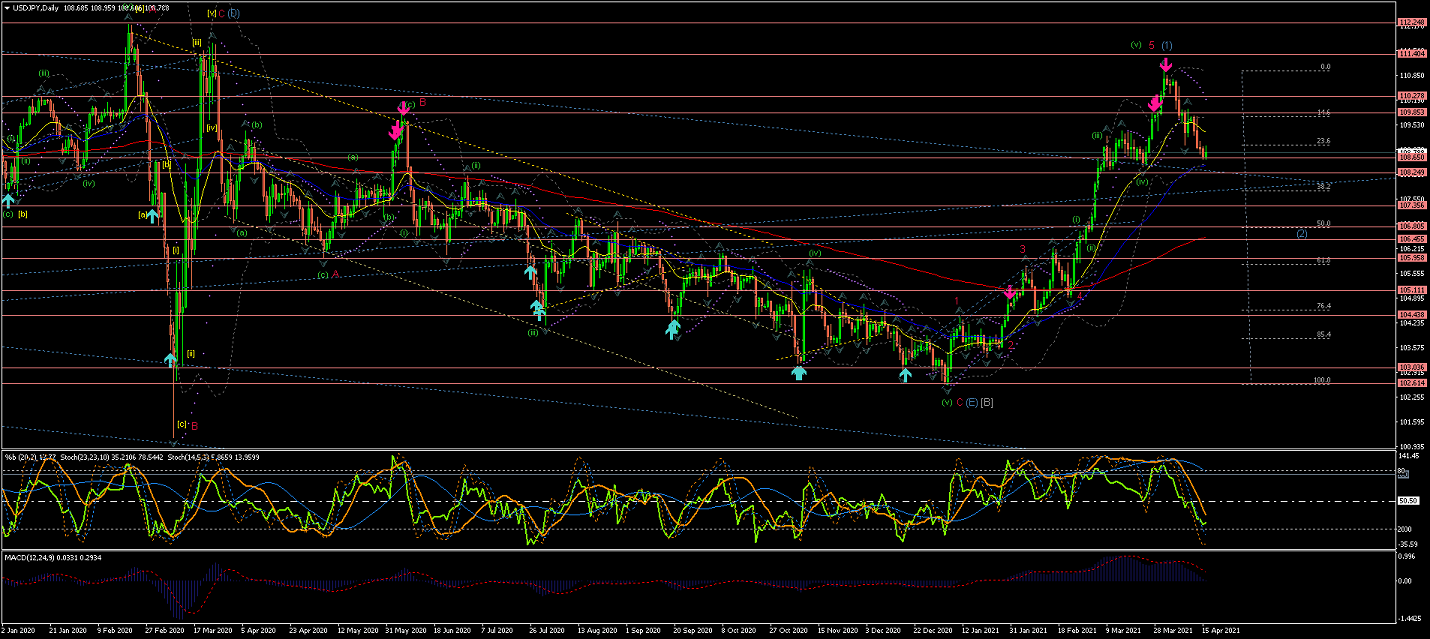Click the Fibonacci 76.4 level label
Viewport: 1430px width, 639px height.
[1323, 306]
